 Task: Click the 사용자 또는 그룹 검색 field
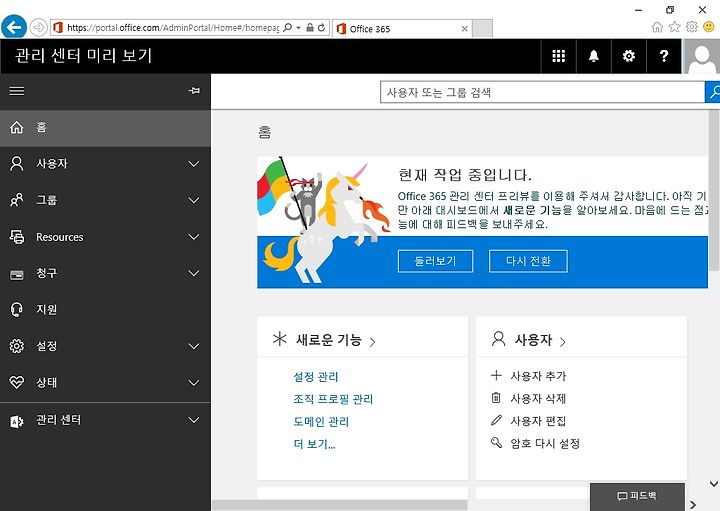click(x=542, y=92)
